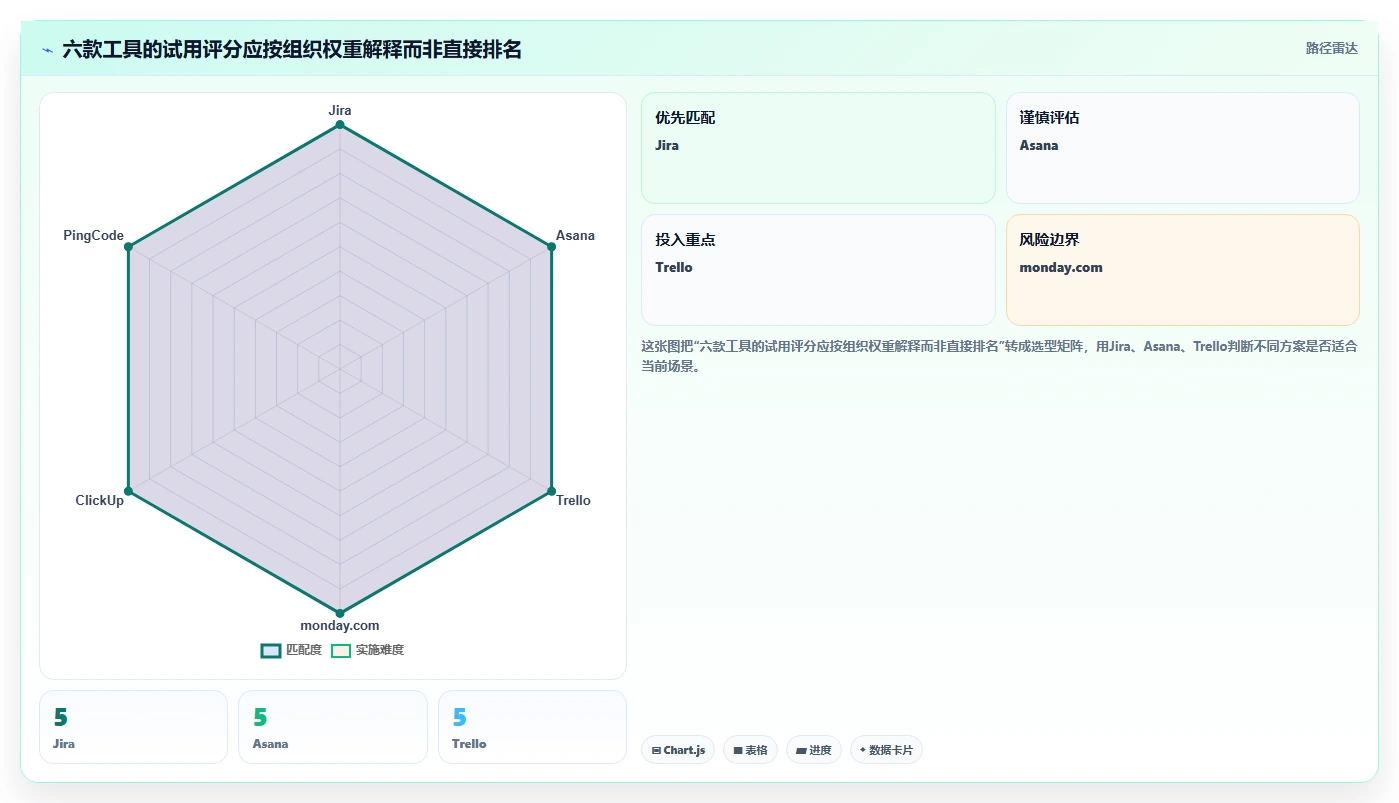Select the PingCode data point on radar
This screenshot has height=803, width=1399.
(x=129, y=247)
